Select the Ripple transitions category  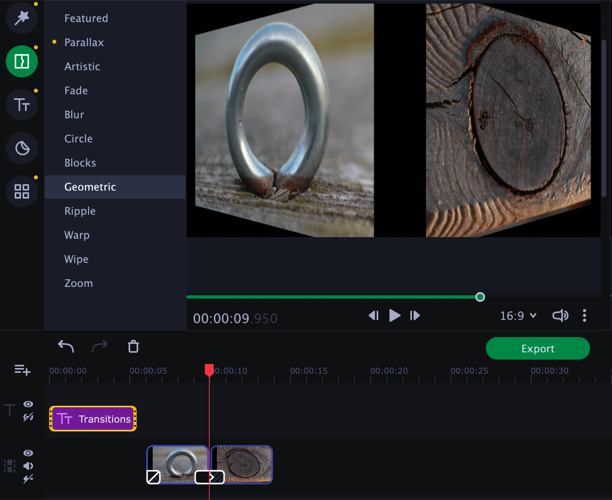80,211
